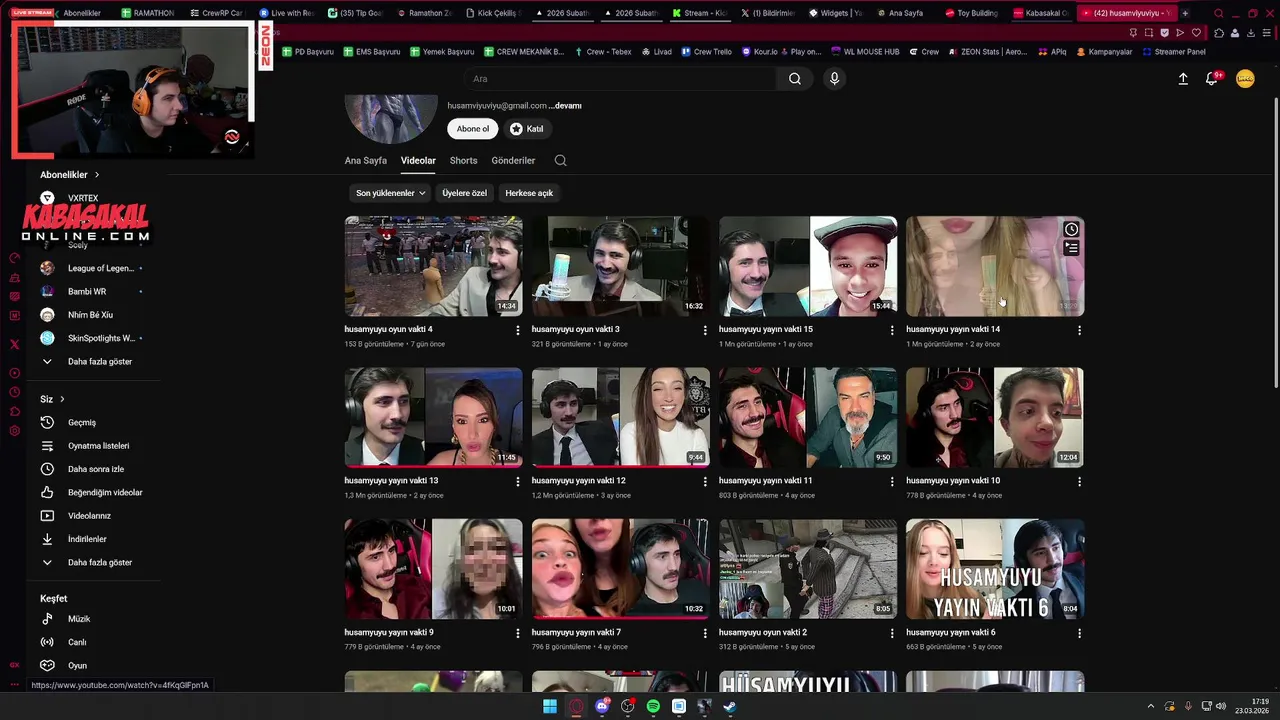This screenshot has width=1280, height=720.
Task: Click Katıl join button
Action: pyautogui.click(x=526, y=129)
